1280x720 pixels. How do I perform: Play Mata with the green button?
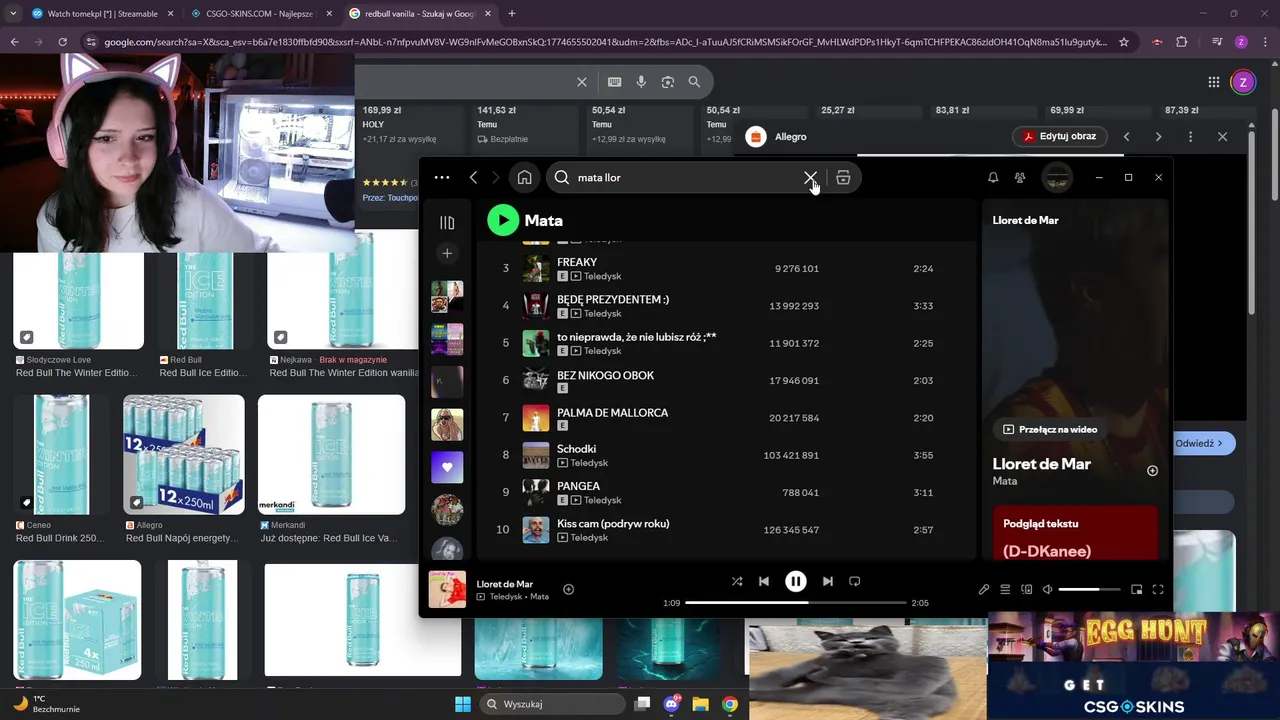click(x=503, y=220)
